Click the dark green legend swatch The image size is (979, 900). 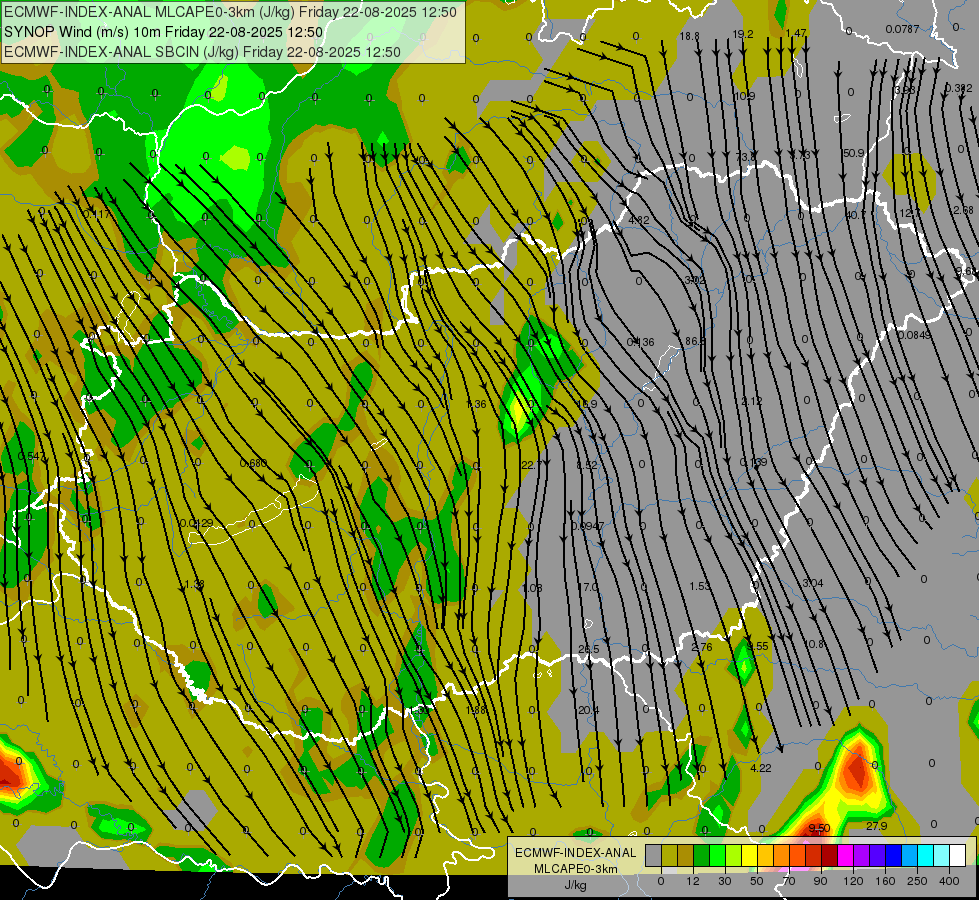pyautogui.click(x=702, y=855)
